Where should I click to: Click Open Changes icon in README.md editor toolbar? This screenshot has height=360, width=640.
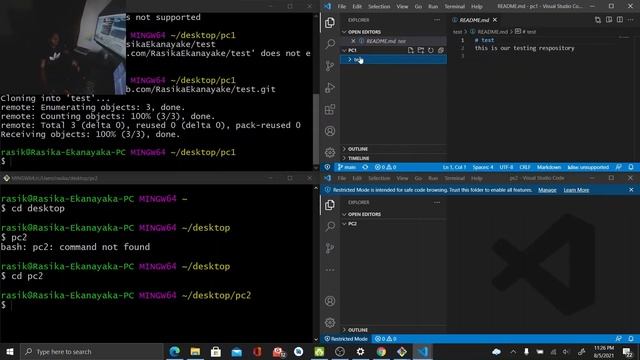[598, 20]
